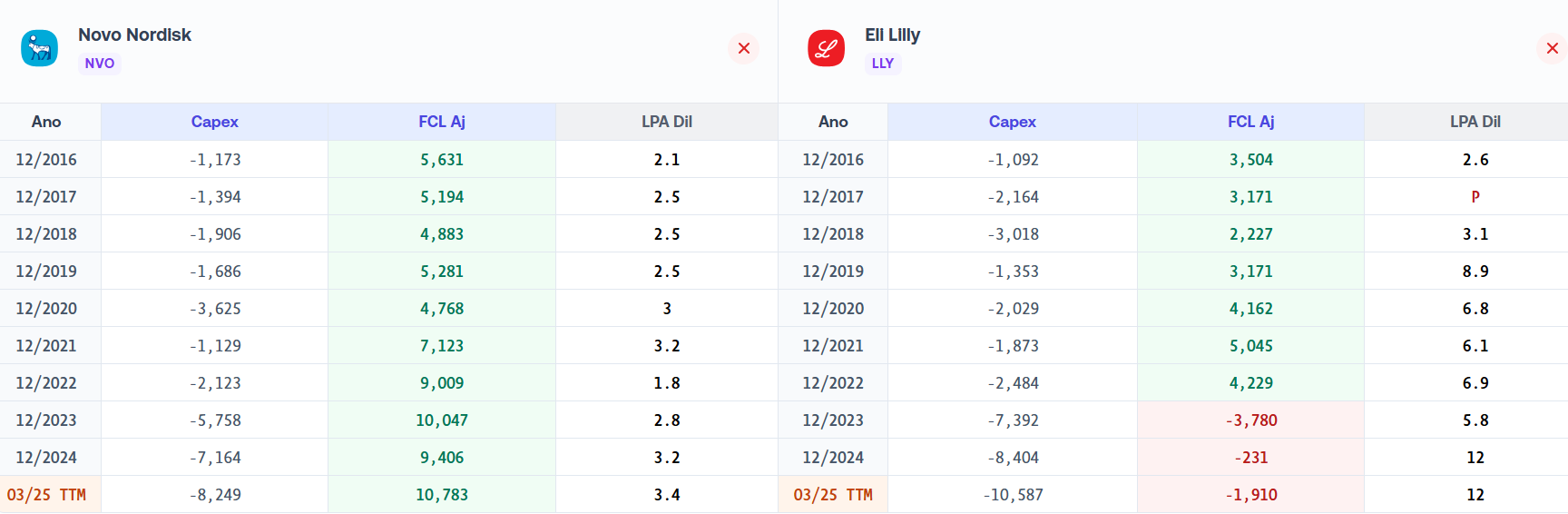Select Novo Nordisk FCL Aj value 5,194
The height and width of the screenshot is (514, 1568).
point(442,197)
